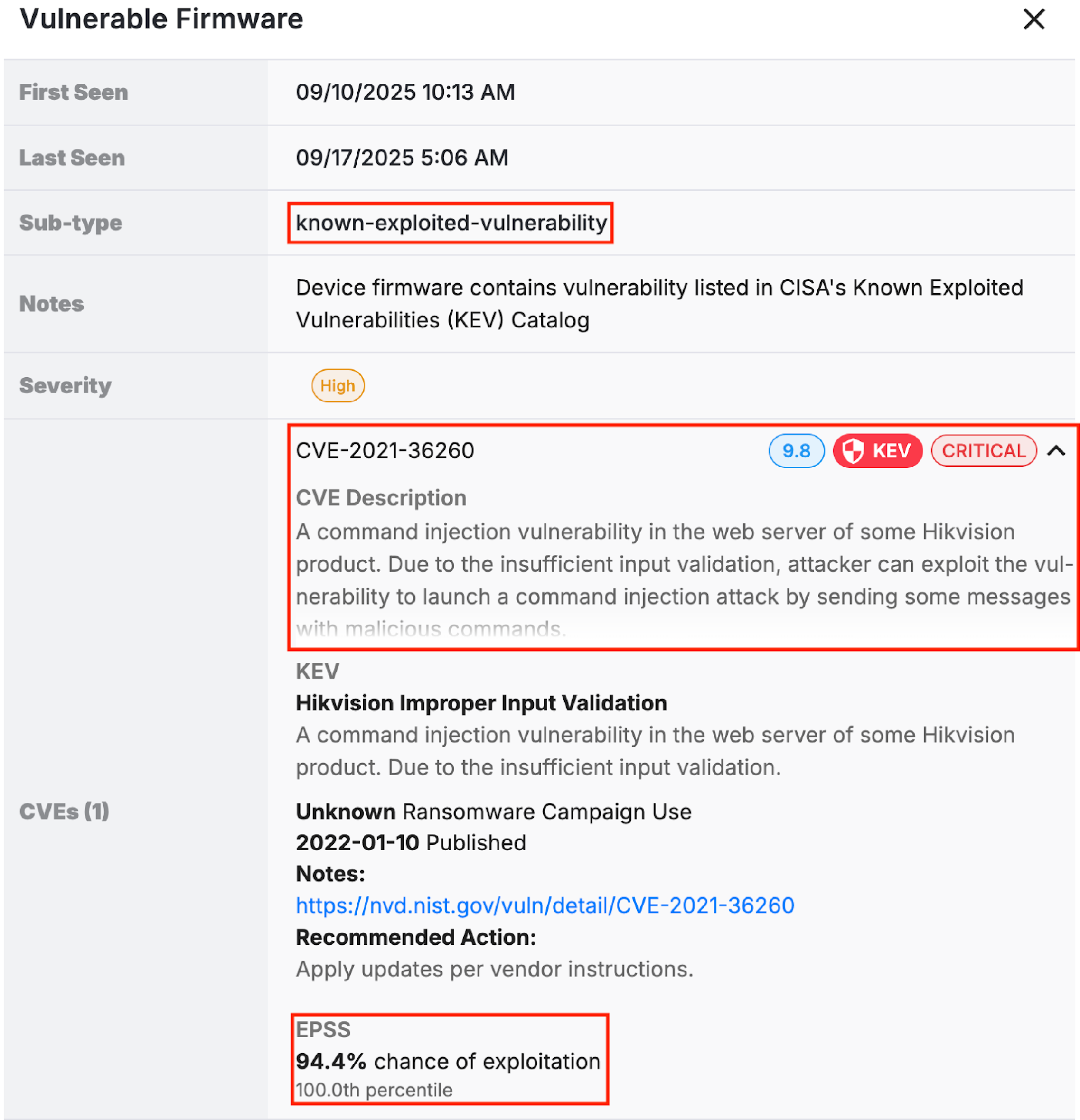
Task: Click the Last Seen timestamp value
Action: [401, 158]
